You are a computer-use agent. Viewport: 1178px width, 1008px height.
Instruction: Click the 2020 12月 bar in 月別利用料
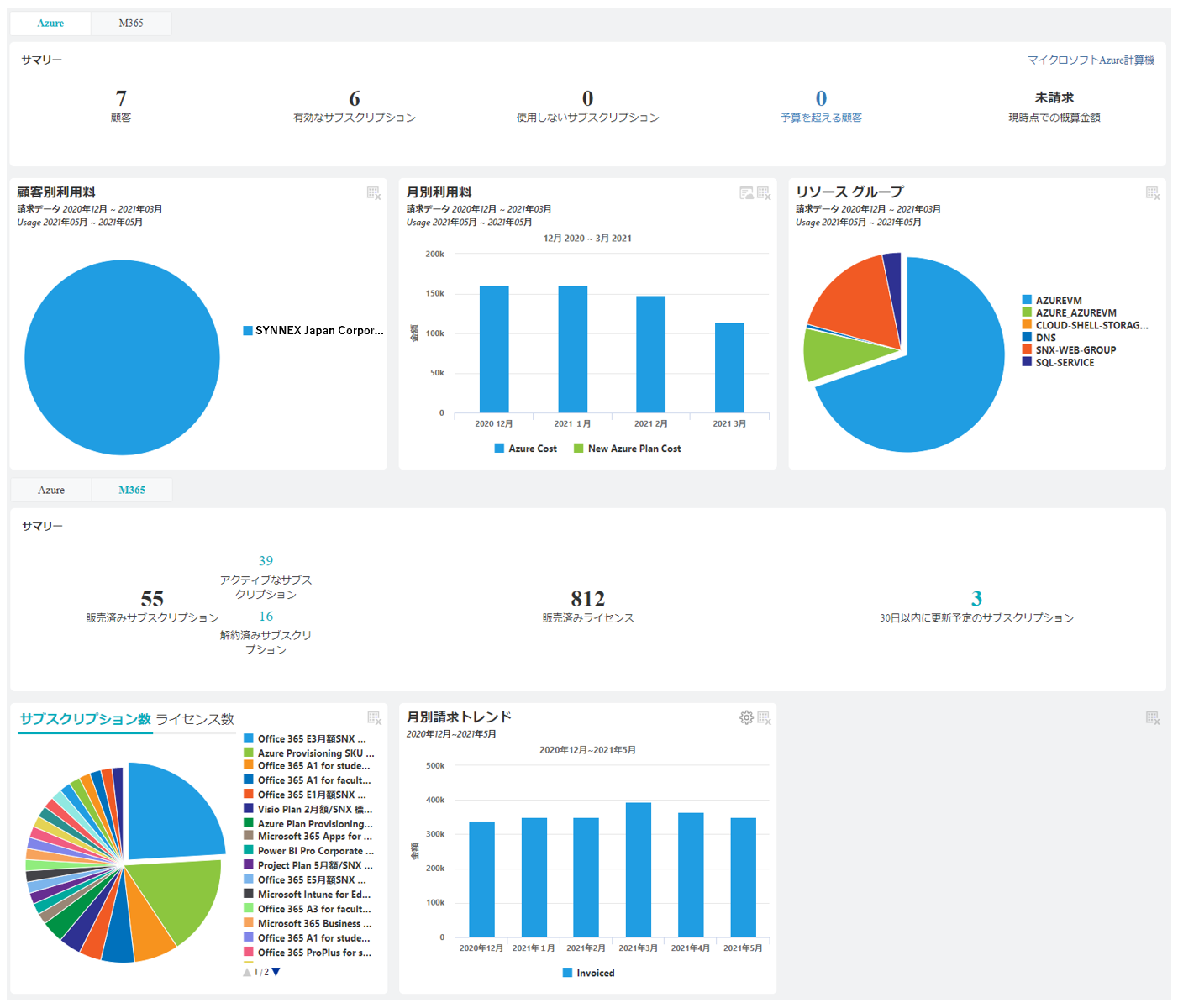pos(494,349)
